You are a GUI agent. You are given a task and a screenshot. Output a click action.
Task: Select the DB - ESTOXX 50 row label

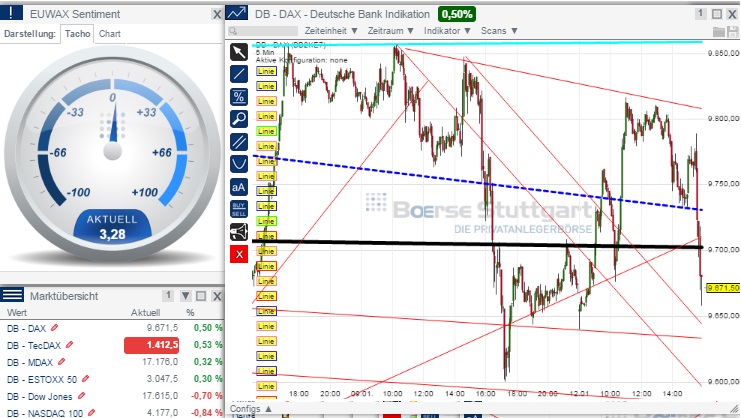coord(42,379)
